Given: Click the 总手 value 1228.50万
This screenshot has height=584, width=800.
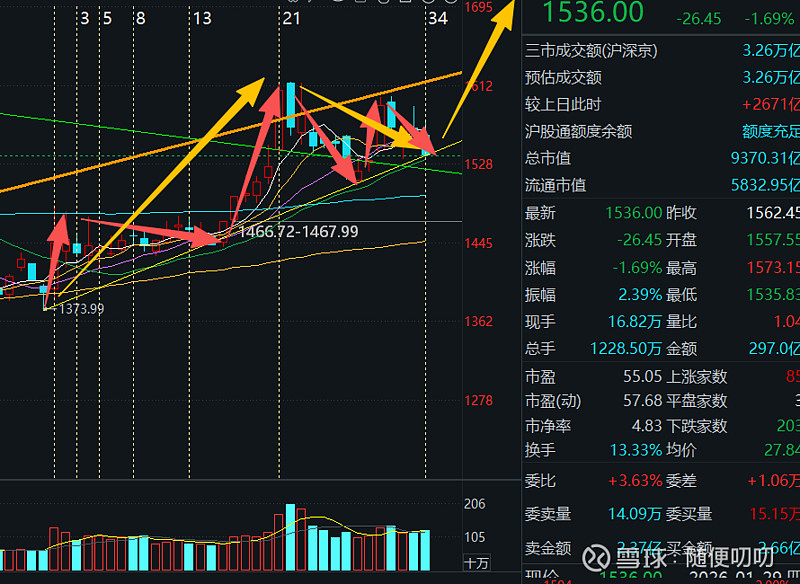Looking at the screenshot, I should [x=626, y=348].
